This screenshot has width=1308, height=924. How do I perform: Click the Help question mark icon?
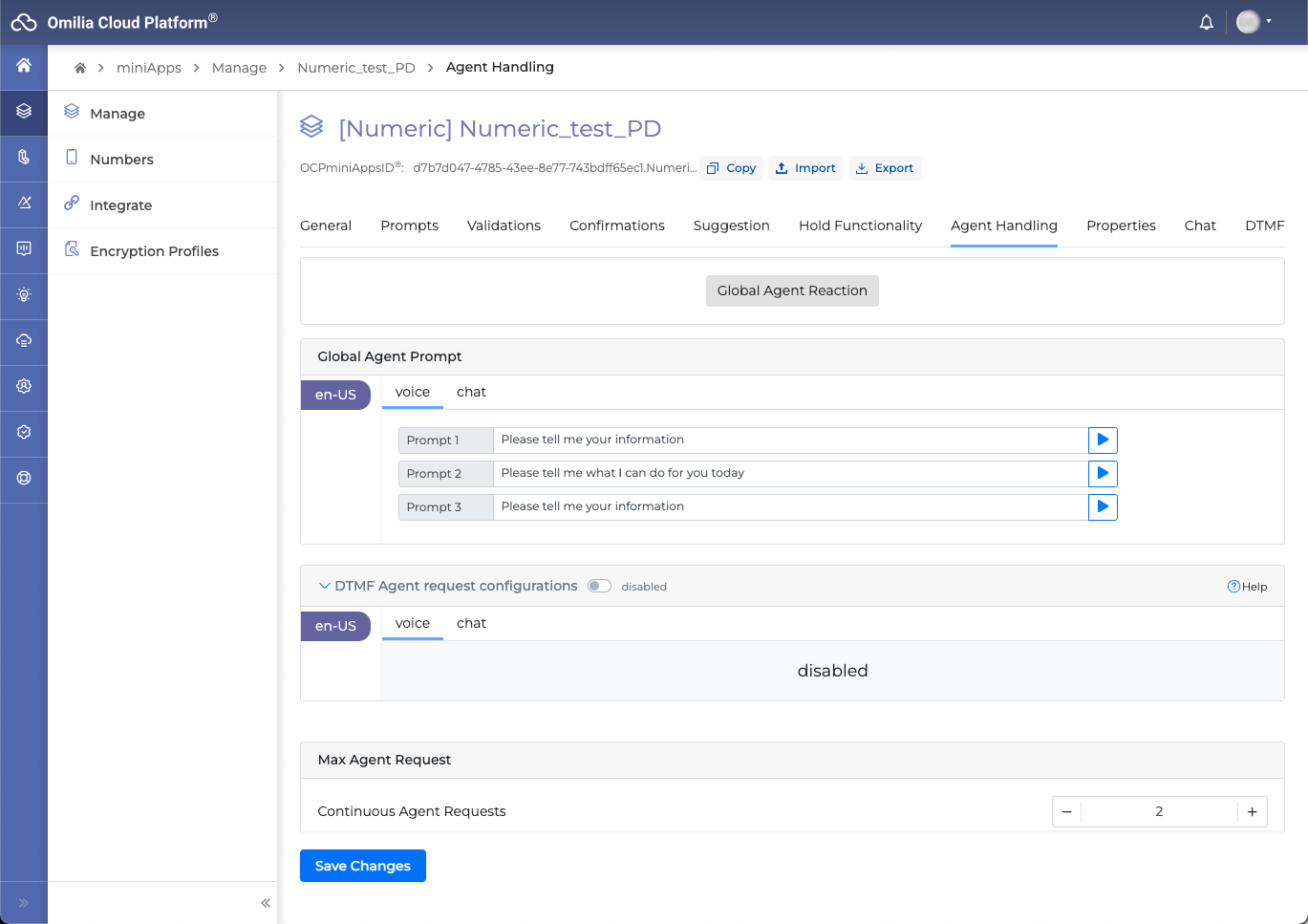pos(1233,587)
